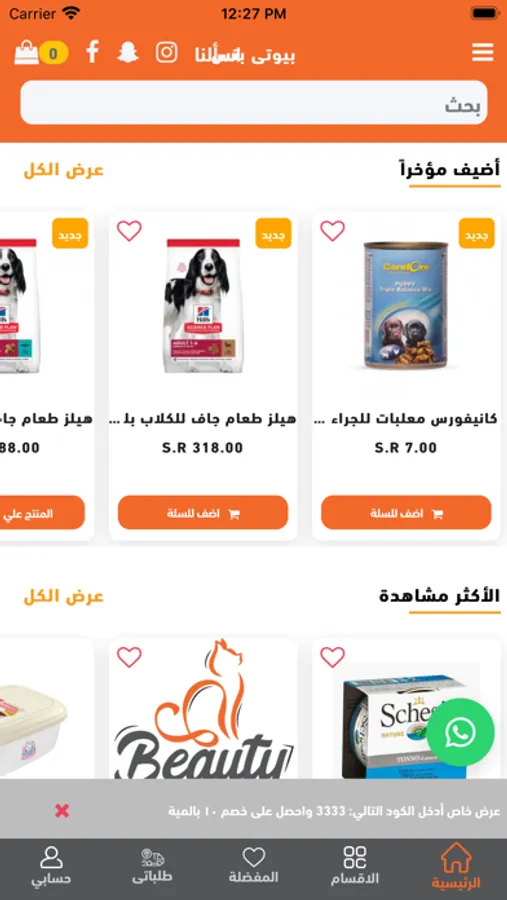Image resolution: width=507 pixels, height=900 pixels.
Task: Open the shopping cart icon
Action: tap(26, 53)
